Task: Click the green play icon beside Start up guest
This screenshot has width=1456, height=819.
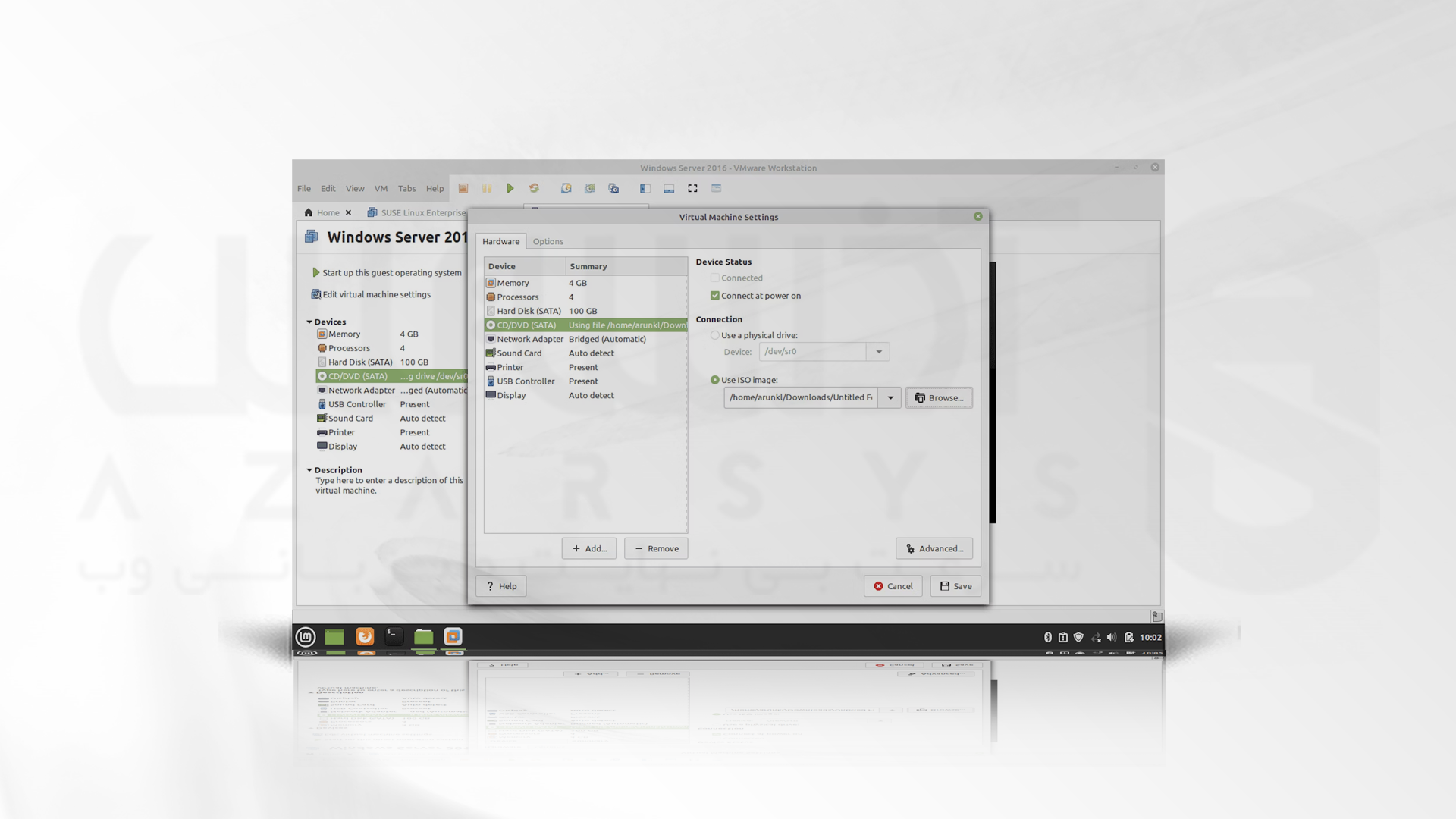Action: (315, 272)
